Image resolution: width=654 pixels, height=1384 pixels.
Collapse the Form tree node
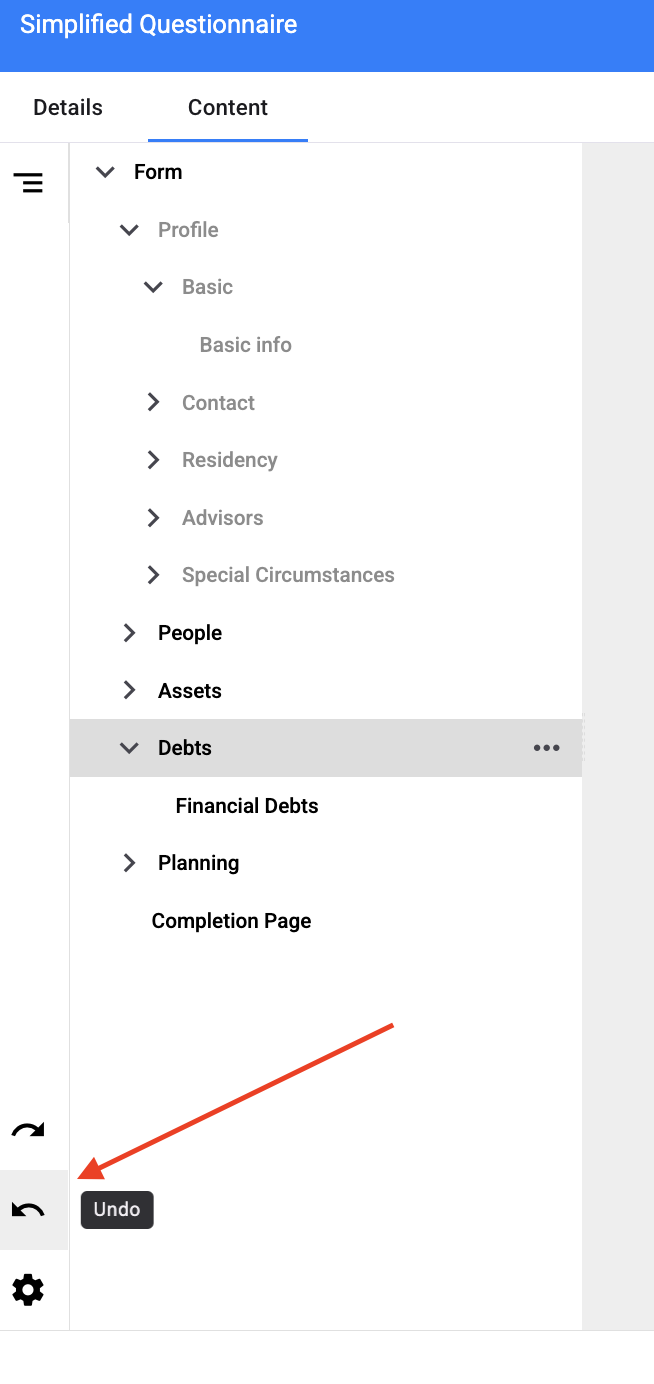point(105,172)
